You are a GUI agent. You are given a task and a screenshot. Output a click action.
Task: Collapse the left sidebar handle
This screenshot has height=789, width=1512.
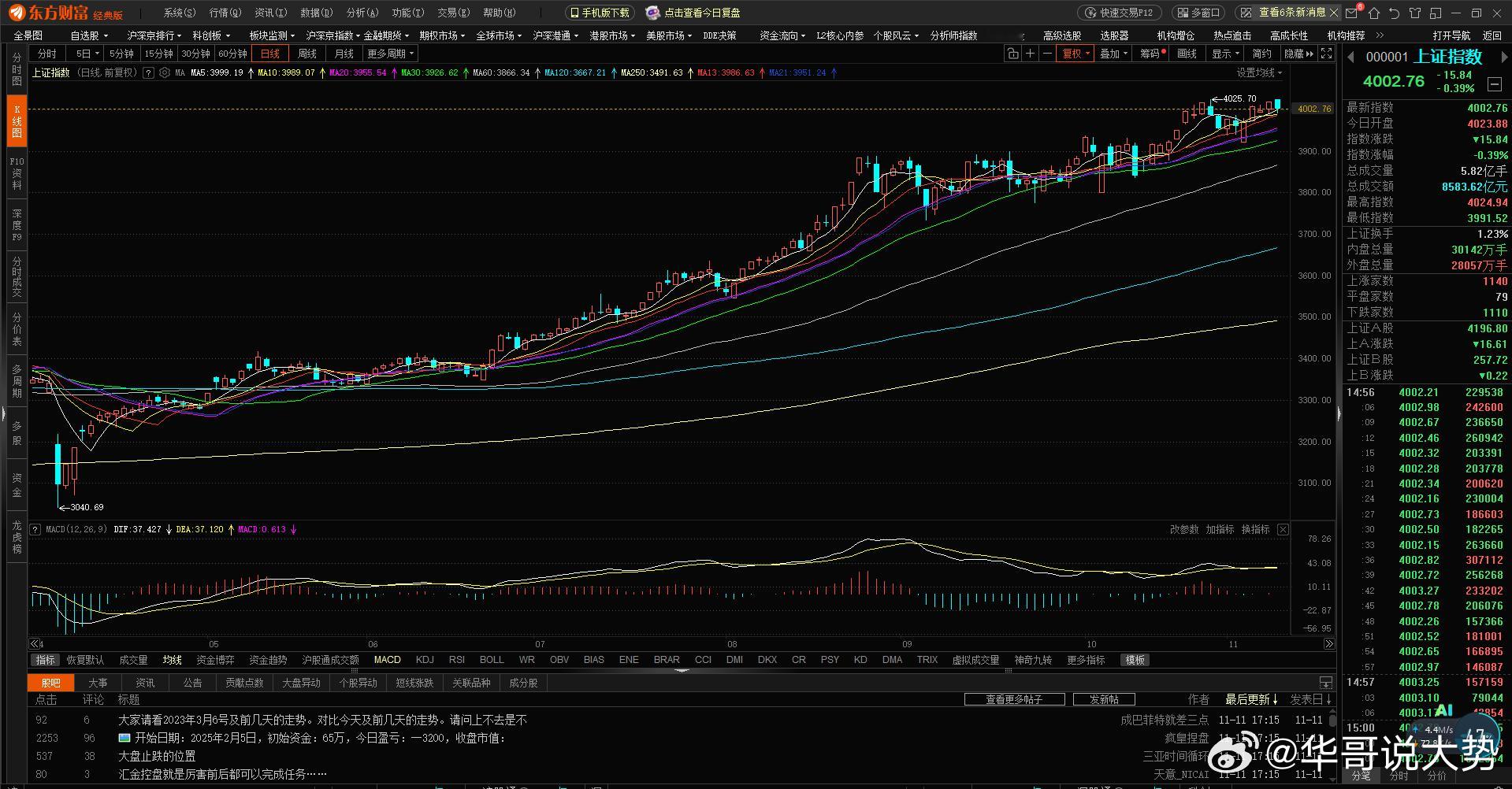(x=3, y=415)
